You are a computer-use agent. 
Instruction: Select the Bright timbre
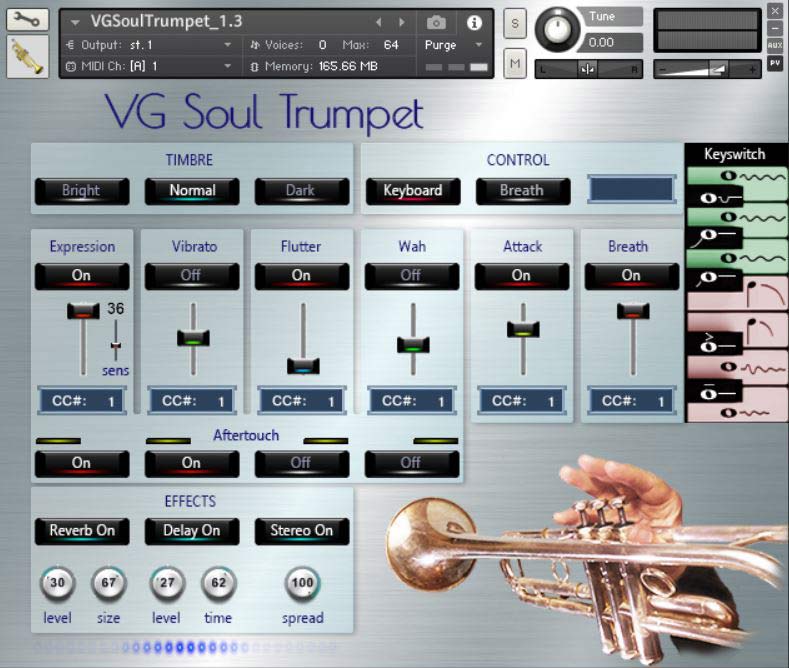tap(82, 191)
